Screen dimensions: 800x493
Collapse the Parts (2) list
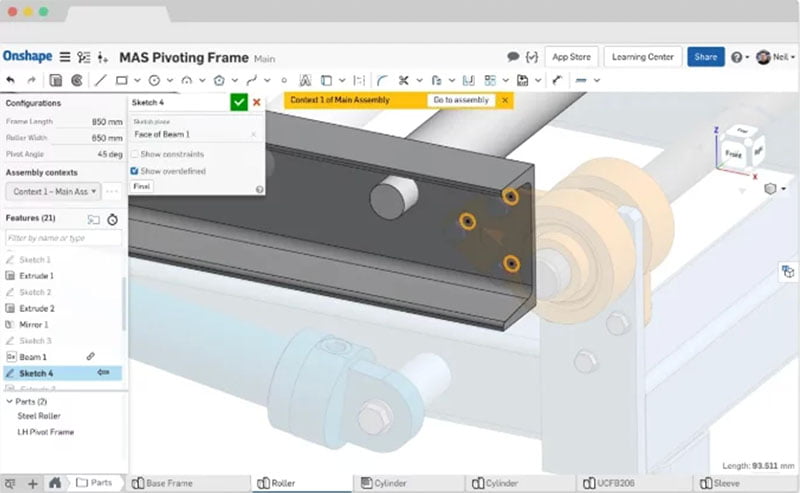pyautogui.click(x=9, y=401)
